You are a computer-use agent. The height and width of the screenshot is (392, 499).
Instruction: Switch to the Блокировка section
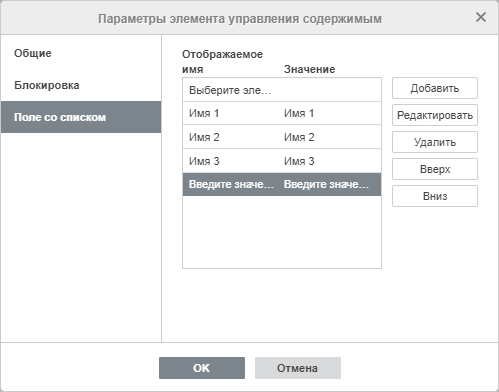81,85
